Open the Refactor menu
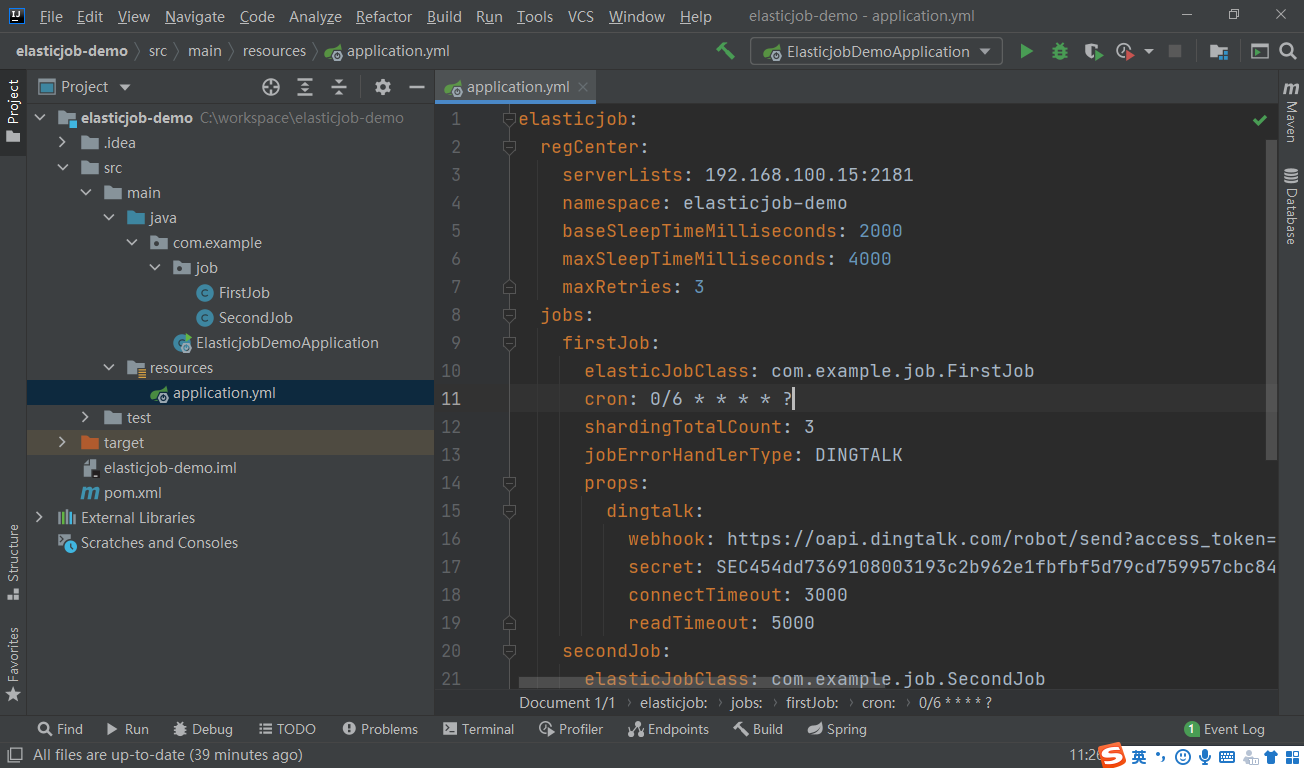The height and width of the screenshot is (768, 1304). coord(384,17)
